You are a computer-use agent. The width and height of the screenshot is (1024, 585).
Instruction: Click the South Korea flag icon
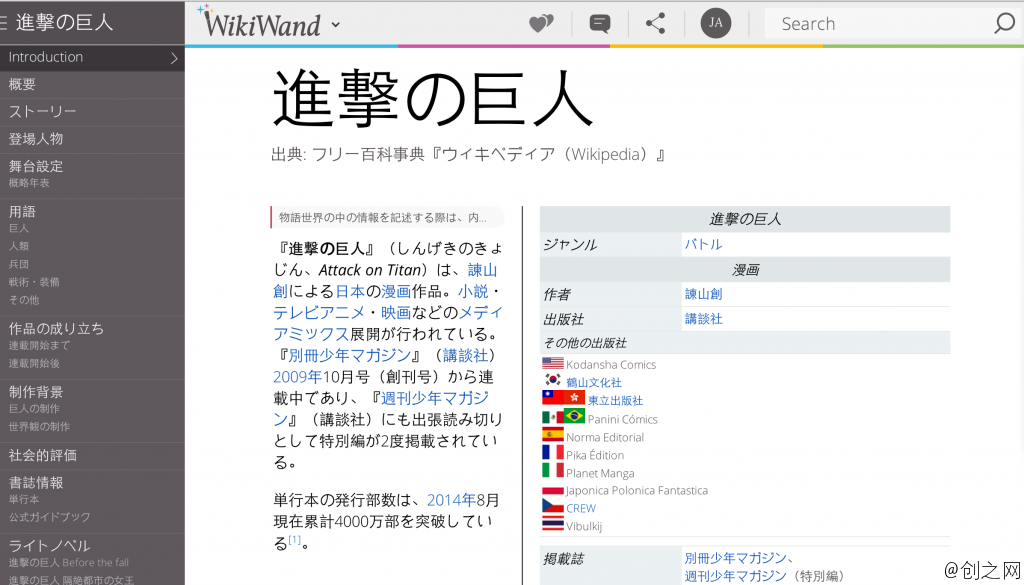coord(552,380)
